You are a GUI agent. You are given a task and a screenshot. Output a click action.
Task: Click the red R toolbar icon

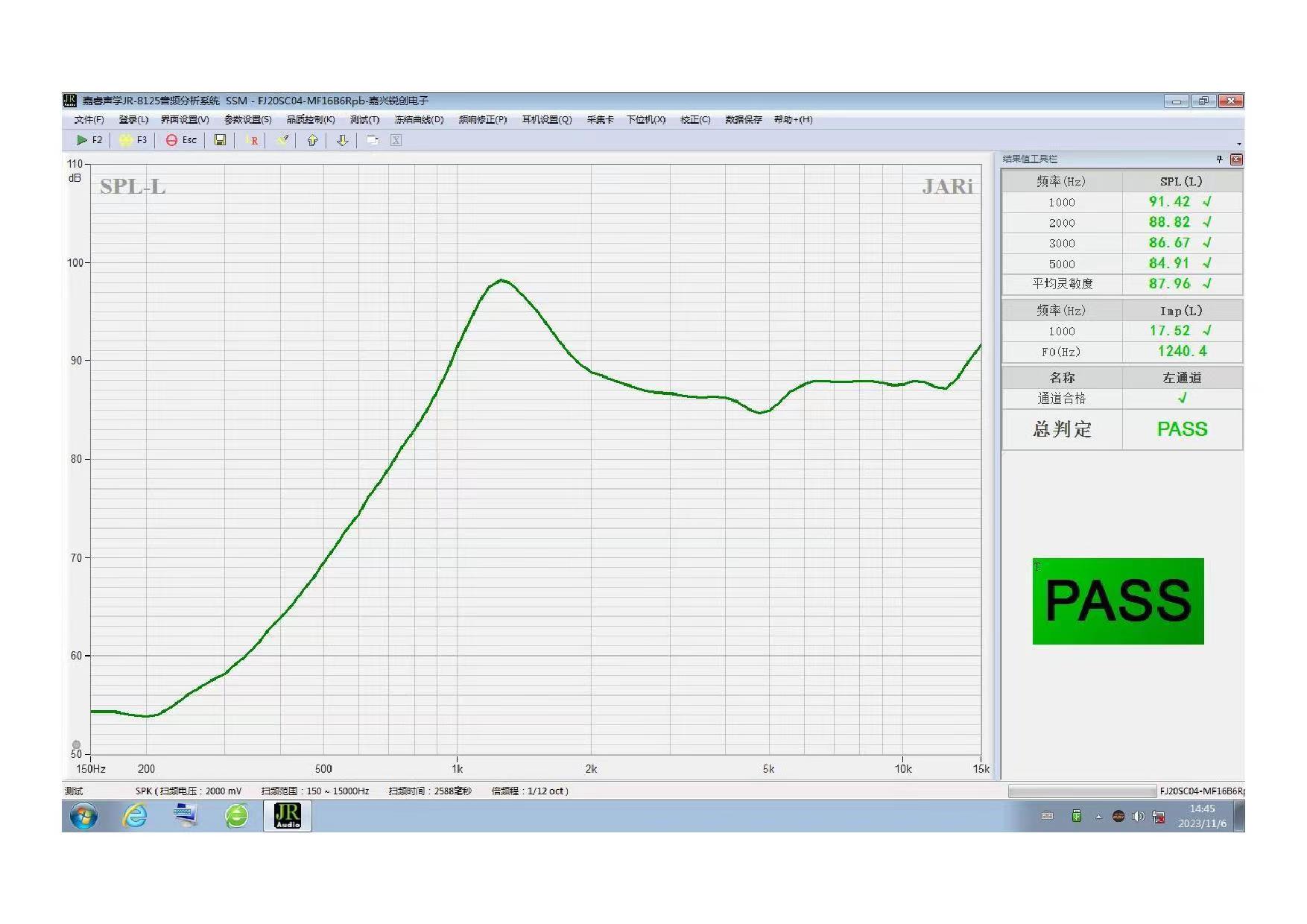(x=253, y=140)
